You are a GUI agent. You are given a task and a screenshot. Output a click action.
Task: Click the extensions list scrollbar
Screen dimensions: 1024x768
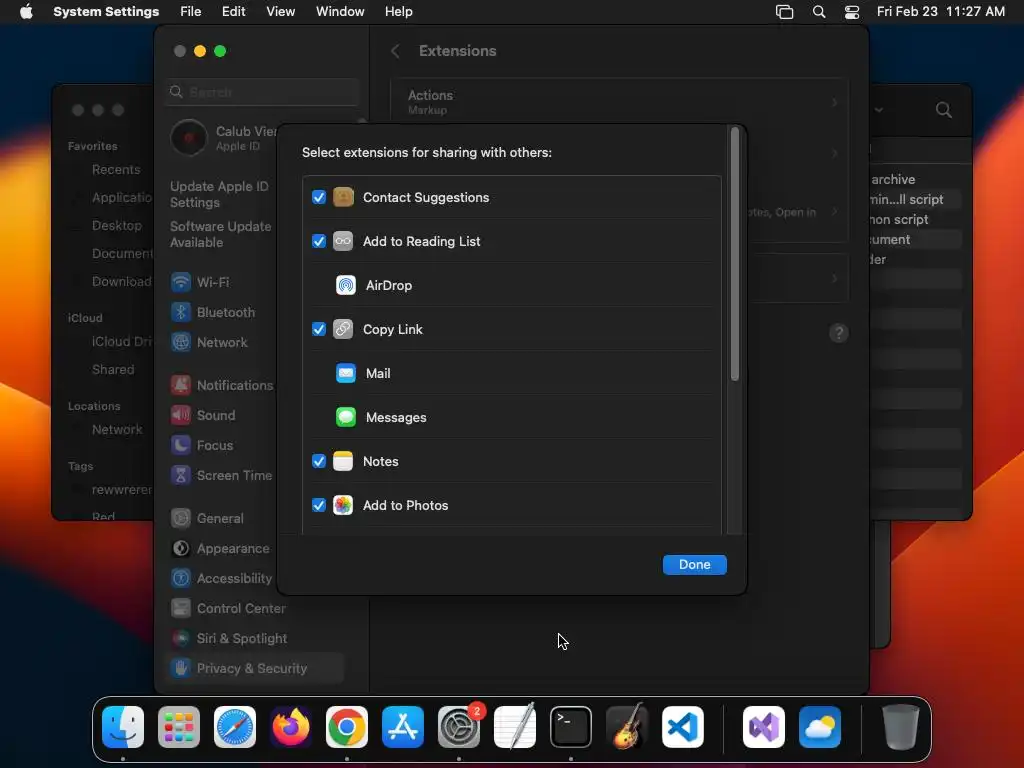point(735,253)
